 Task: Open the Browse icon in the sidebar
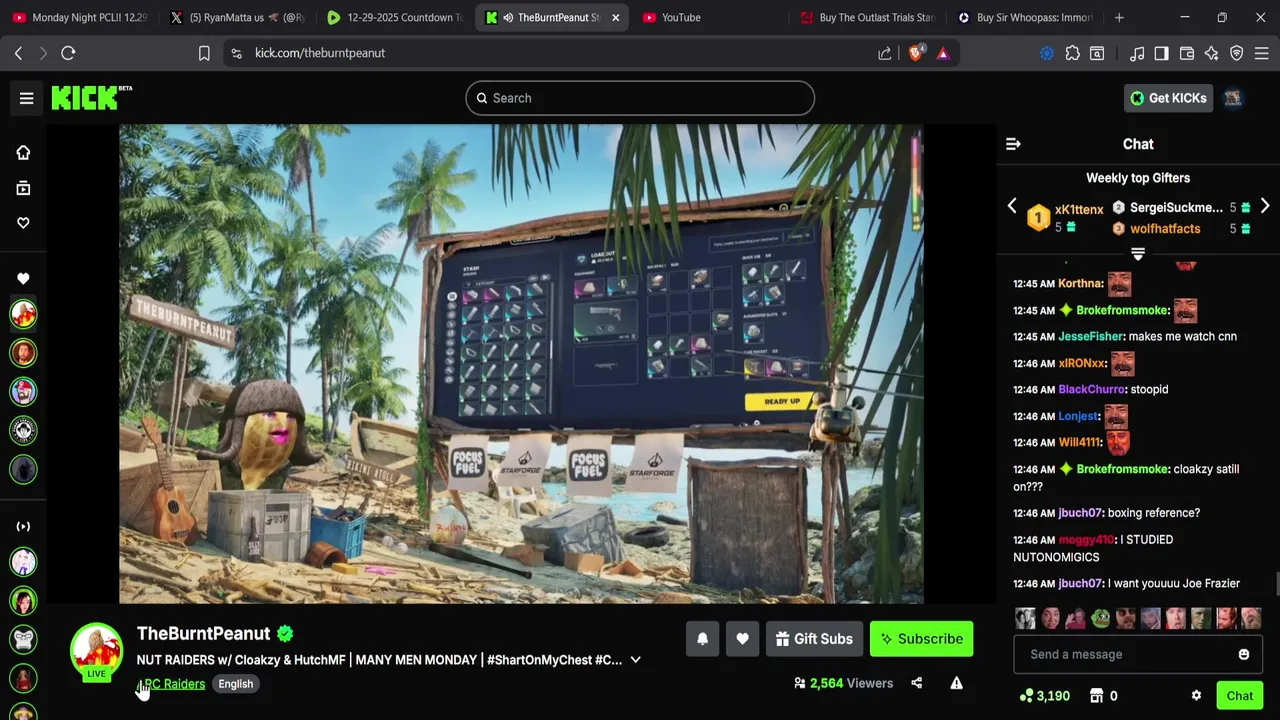click(x=23, y=188)
